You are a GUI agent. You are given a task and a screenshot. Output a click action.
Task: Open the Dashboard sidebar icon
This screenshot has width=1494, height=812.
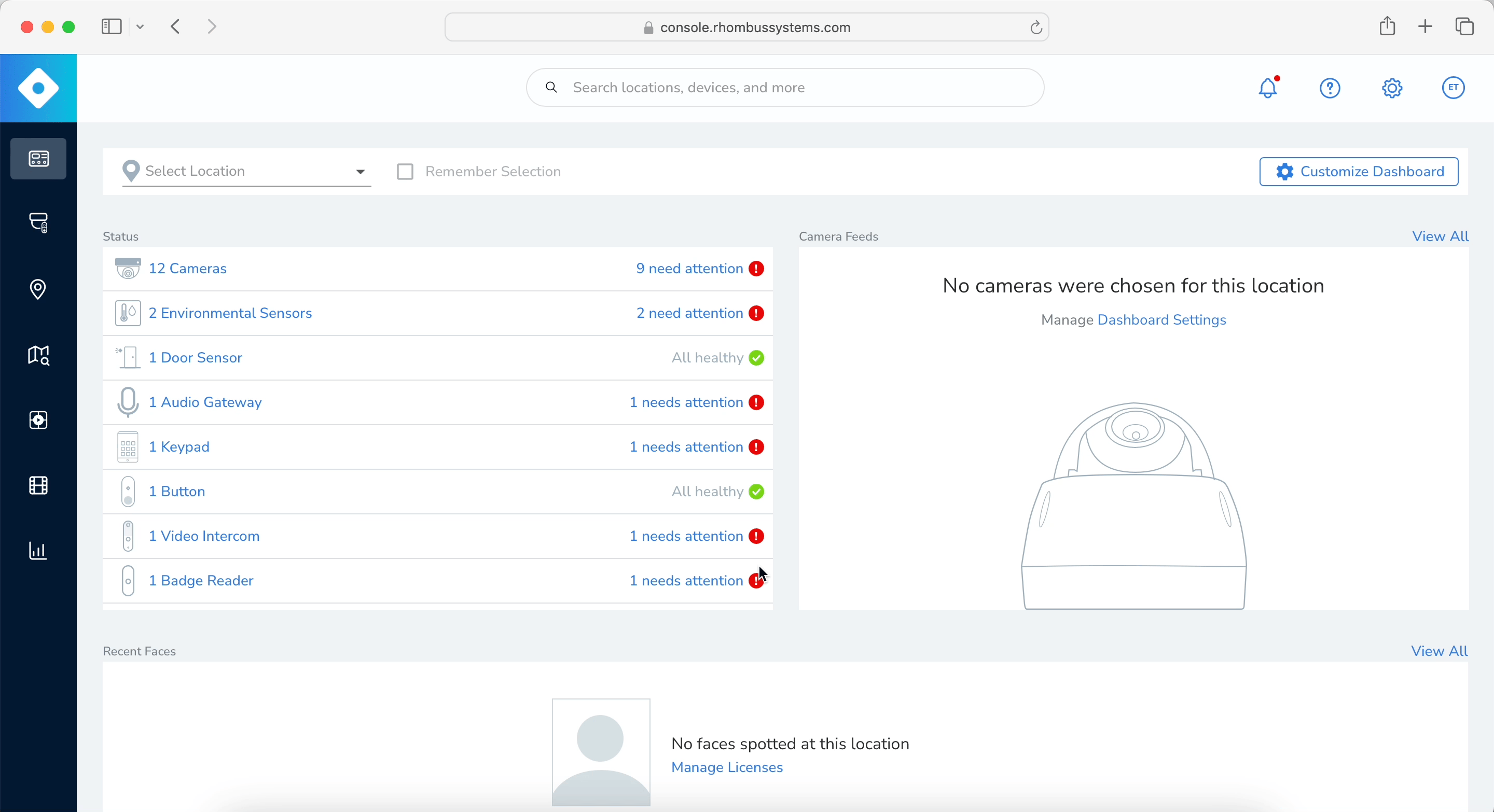tap(38, 159)
